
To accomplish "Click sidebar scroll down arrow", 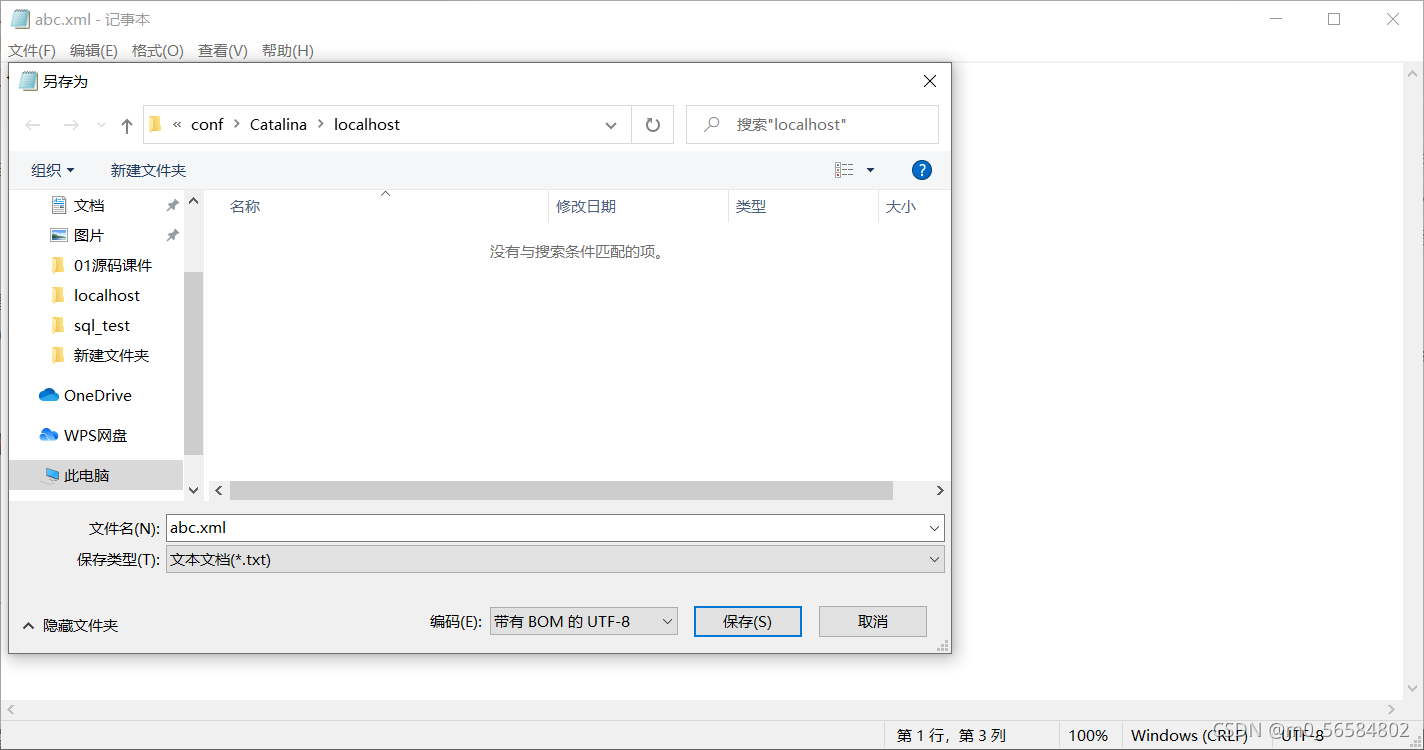I will (x=194, y=491).
